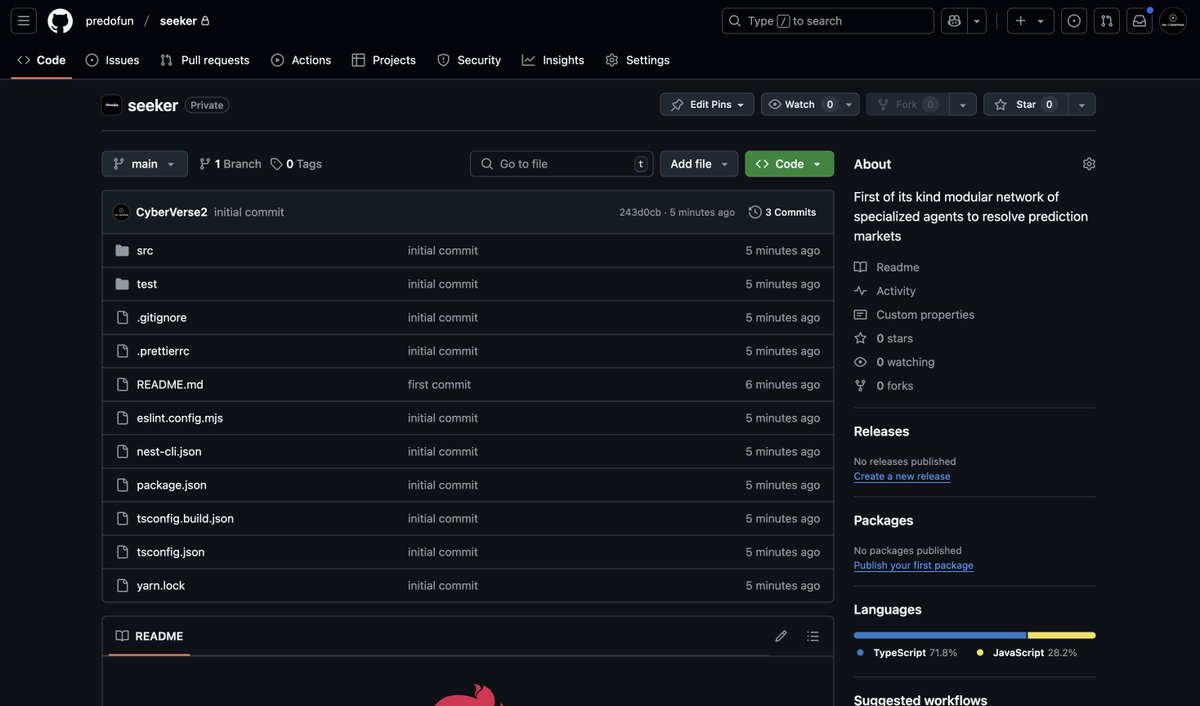Open the Readme link in About

(887, 267)
